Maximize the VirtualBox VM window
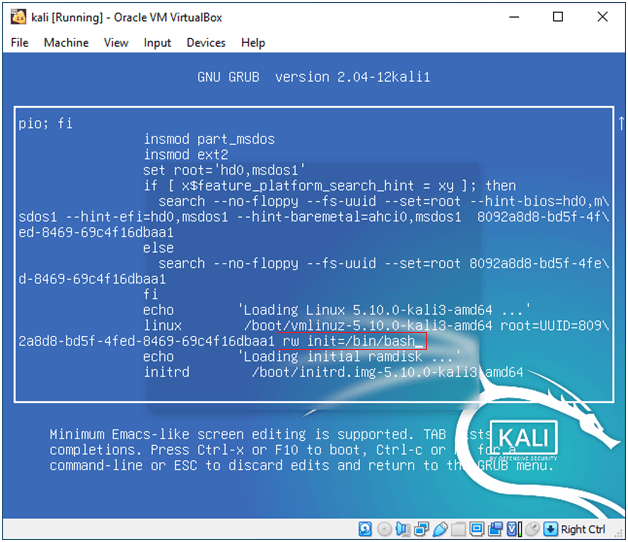This screenshot has height=542, width=628. tap(557, 17)
